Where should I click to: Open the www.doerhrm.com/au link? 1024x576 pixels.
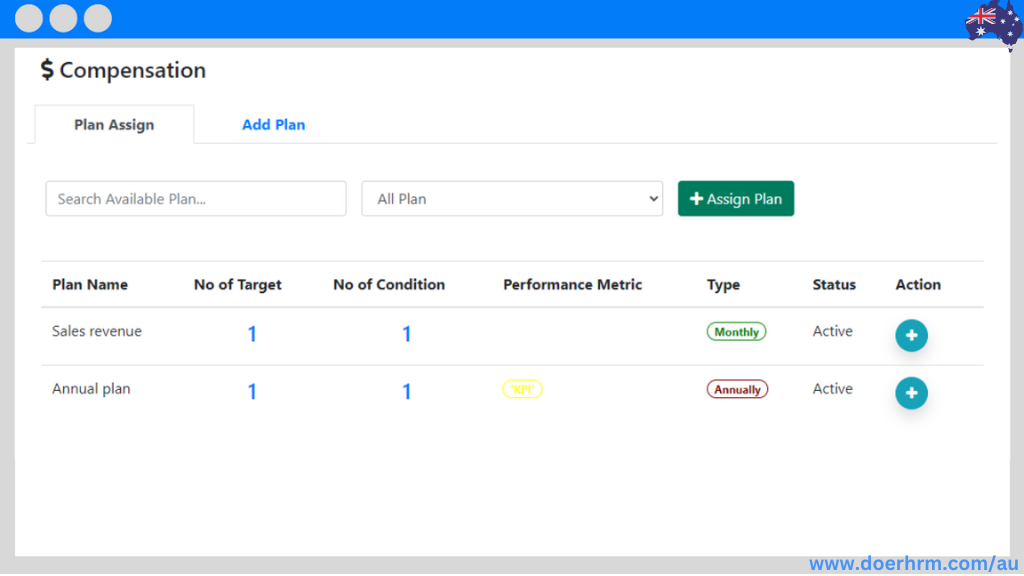point(914,564)
